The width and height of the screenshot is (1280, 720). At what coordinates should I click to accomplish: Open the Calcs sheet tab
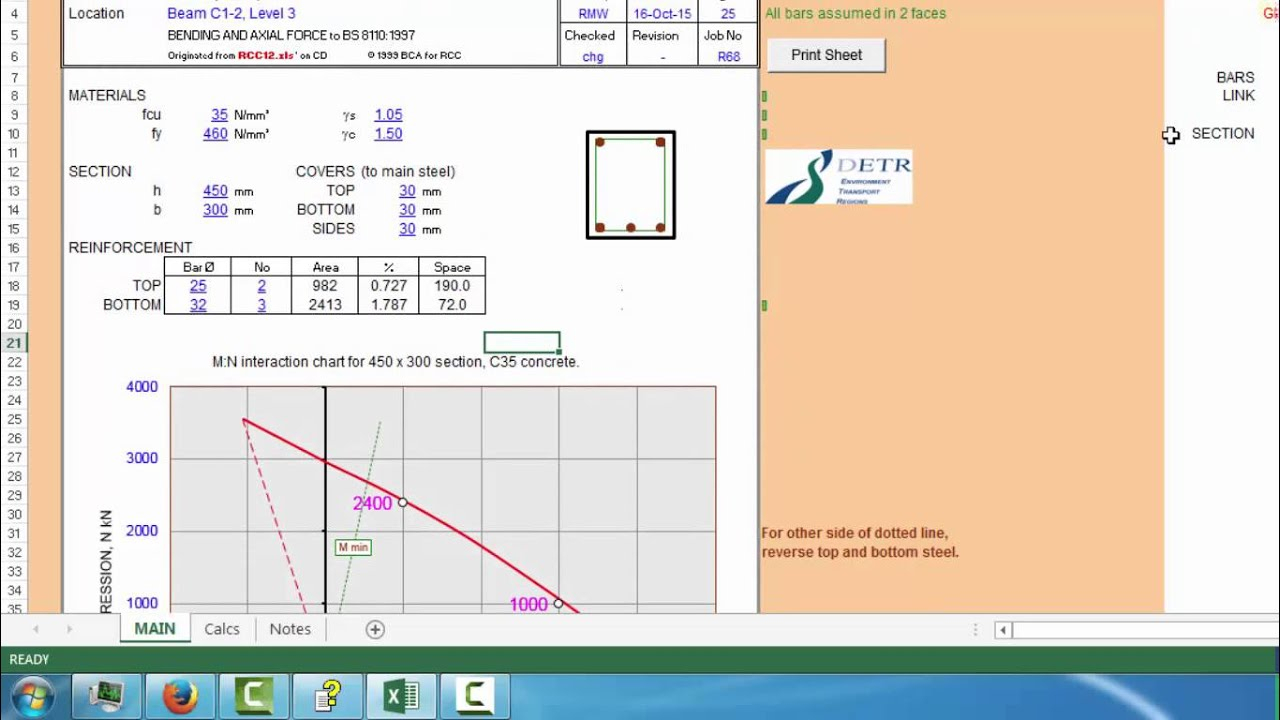[x=222, y=629]
